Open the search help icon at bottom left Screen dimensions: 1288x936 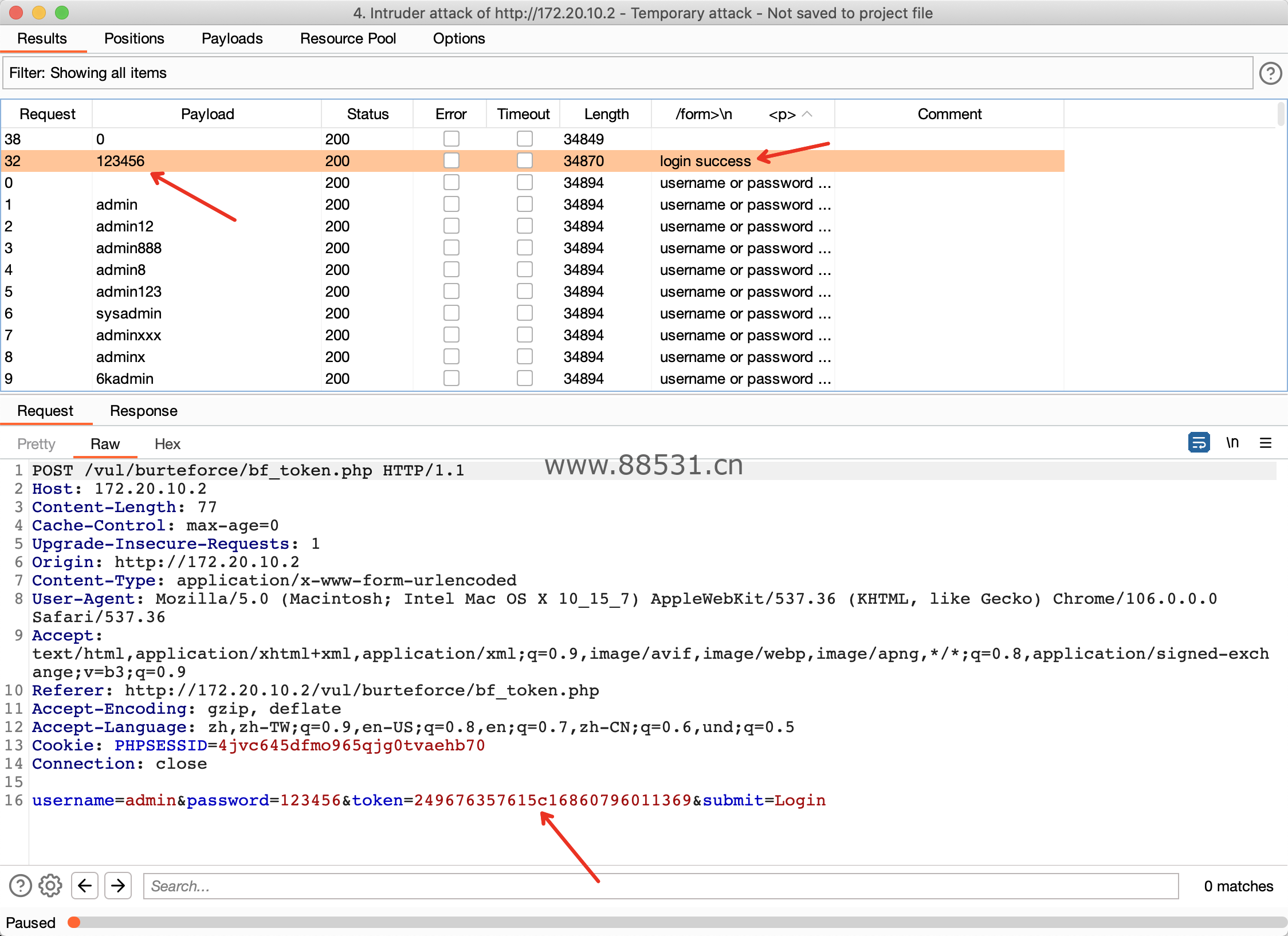[21, 886]
